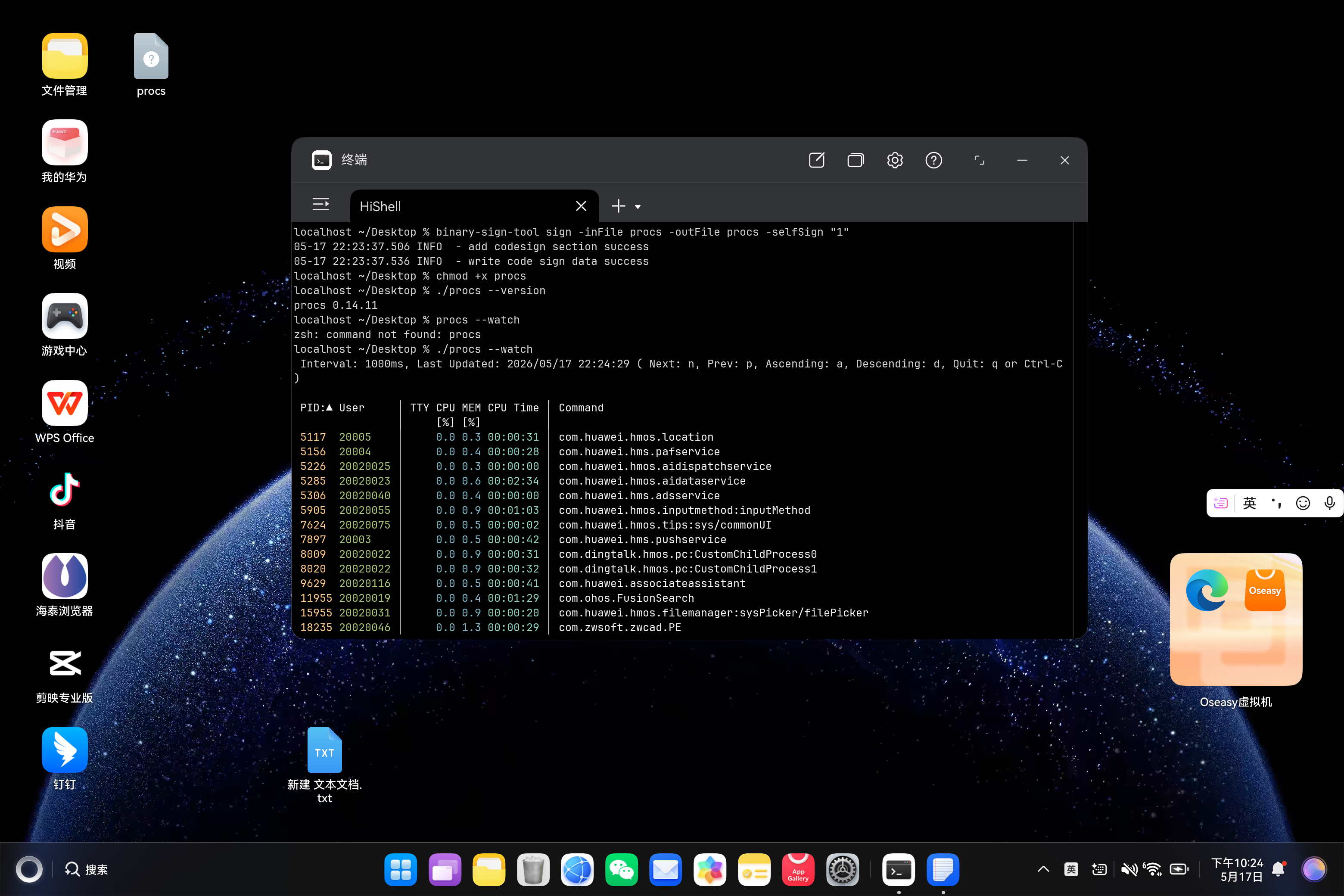Screen dimensions: 1344x896
Task: Open the Mail app in dock
Action: click(x=666, y=870)
